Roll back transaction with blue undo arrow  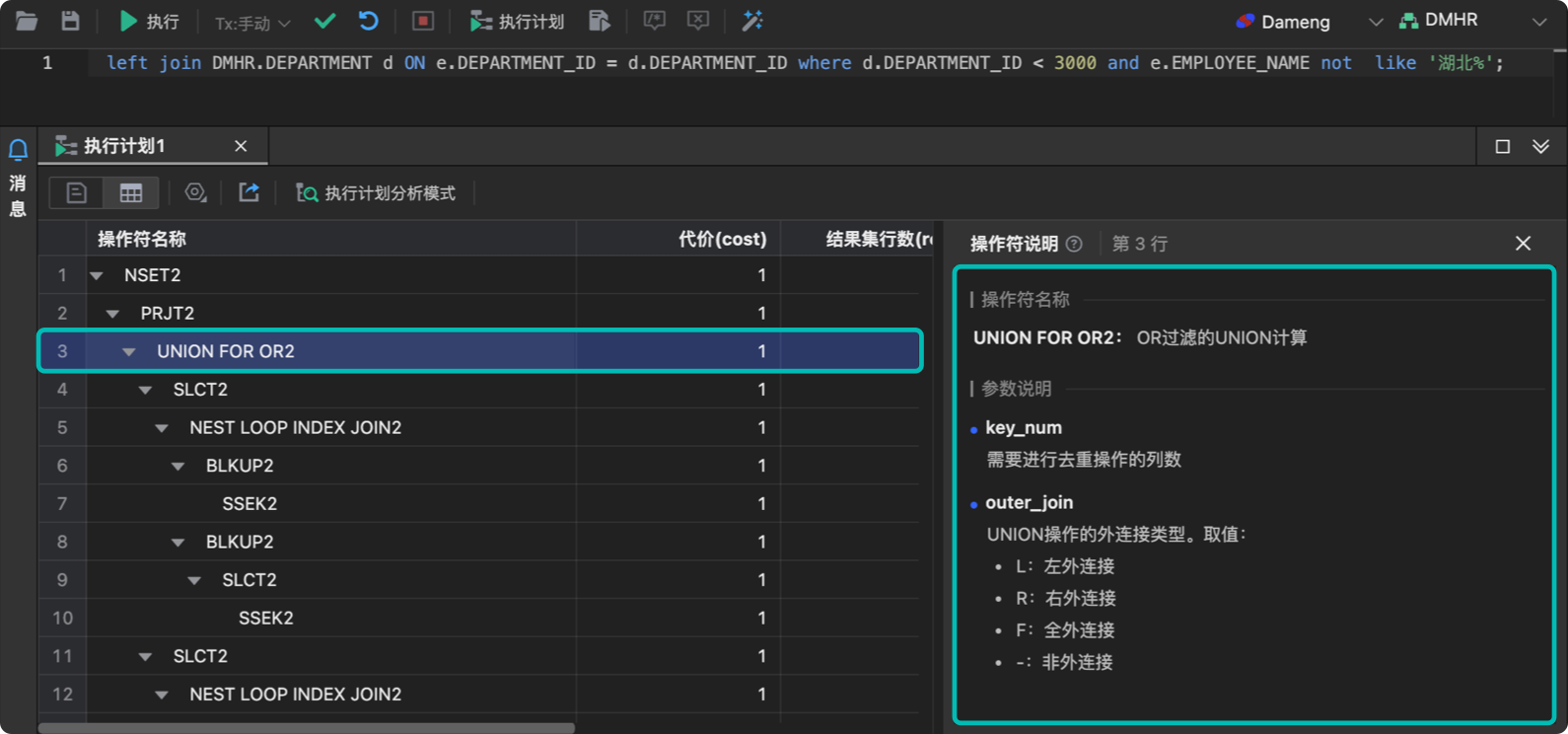point(368,21)
